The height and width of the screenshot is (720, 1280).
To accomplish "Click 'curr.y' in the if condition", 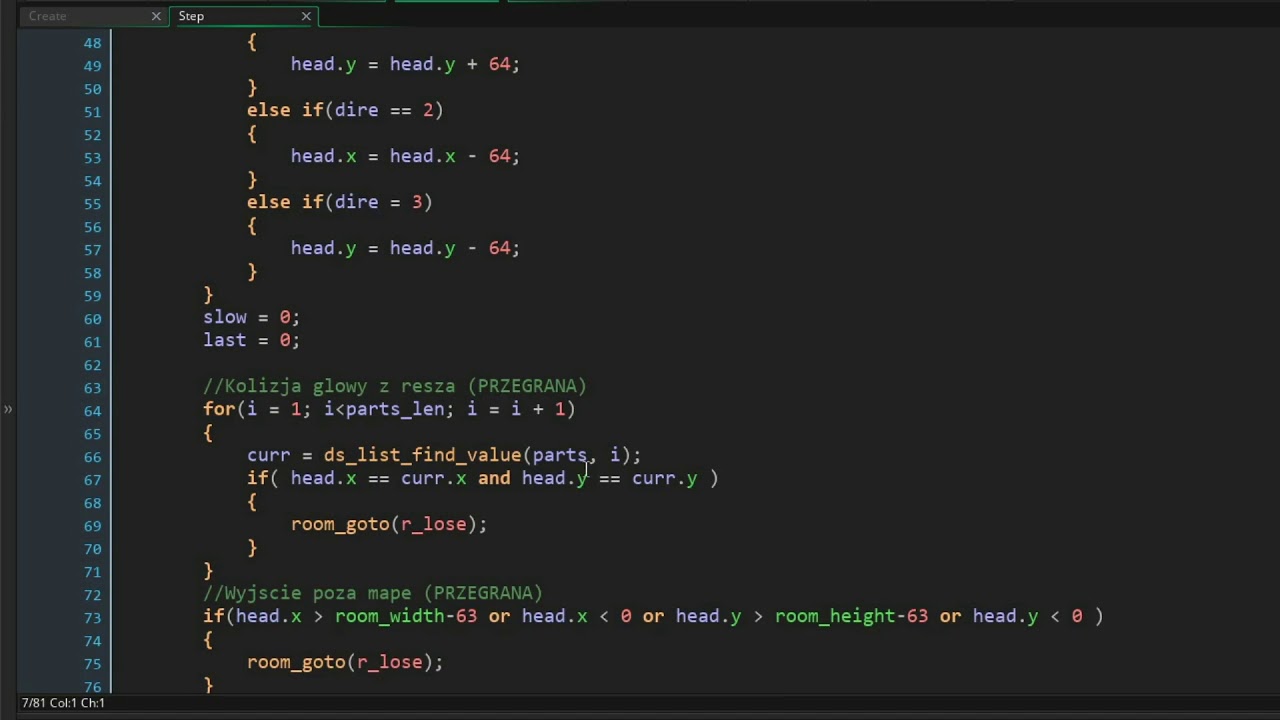I will [x=664, y=478].
